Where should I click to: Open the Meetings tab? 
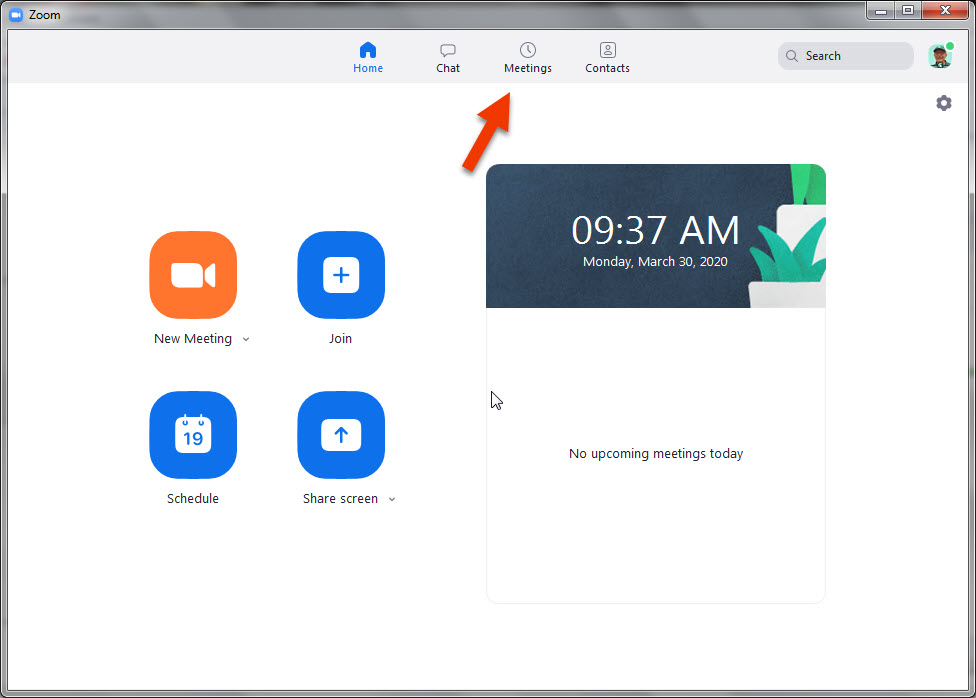coord(528,58)
